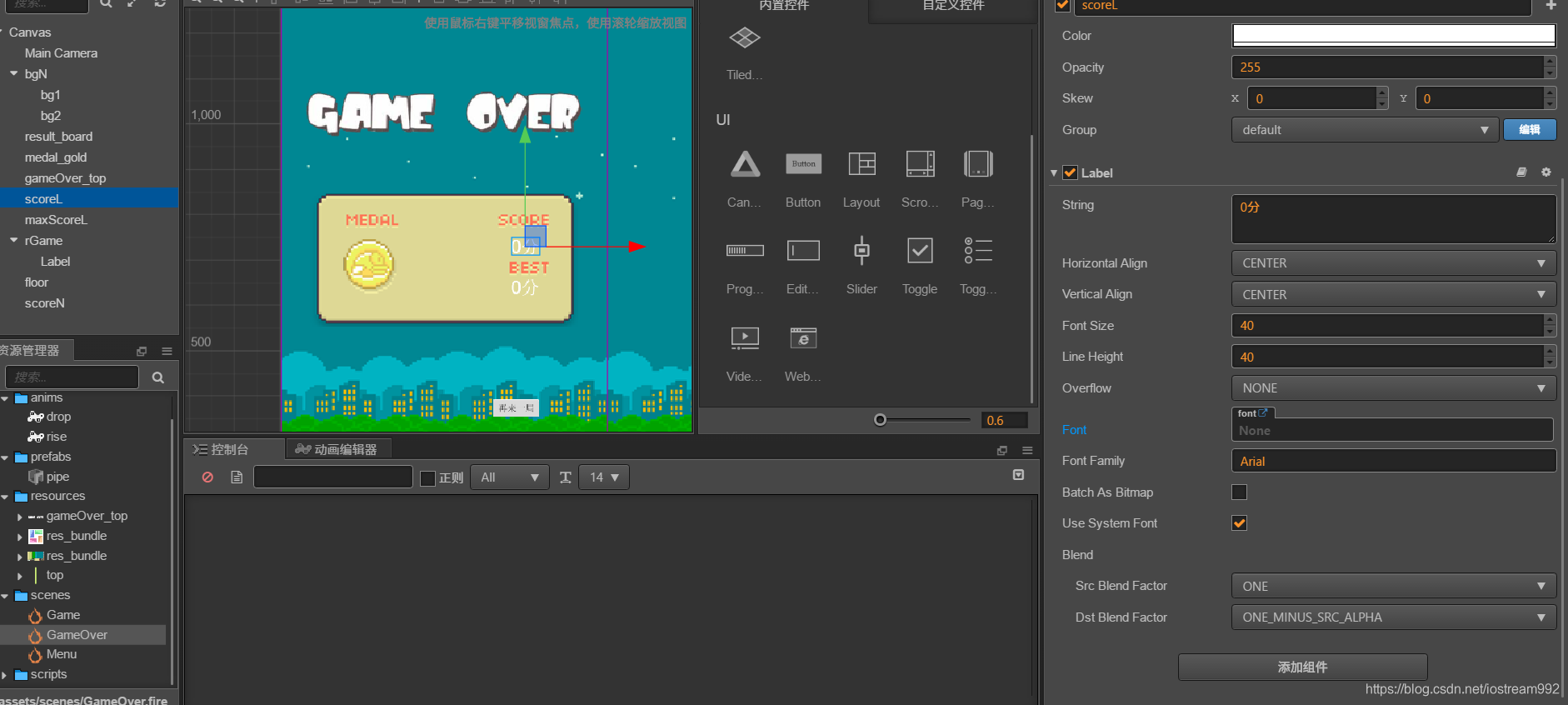Switch to the 动画编辑器 animation editor tab
This screenshot has height=705, width=1568.
(337, 449)
